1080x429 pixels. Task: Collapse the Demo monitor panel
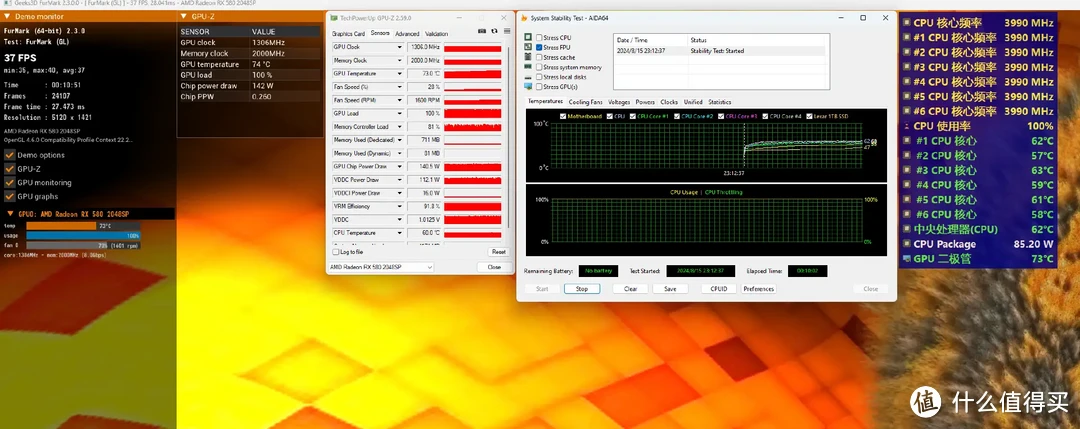click(x=7, y=17)
